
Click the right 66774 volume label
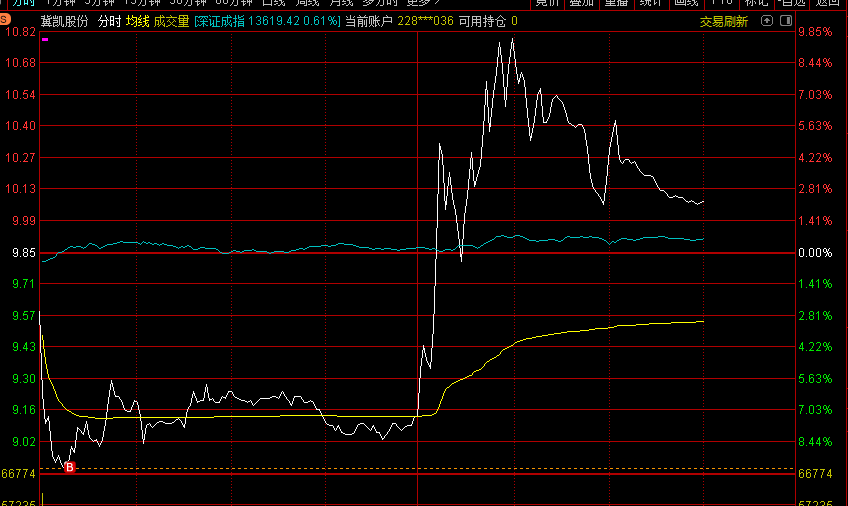point(816,474)
